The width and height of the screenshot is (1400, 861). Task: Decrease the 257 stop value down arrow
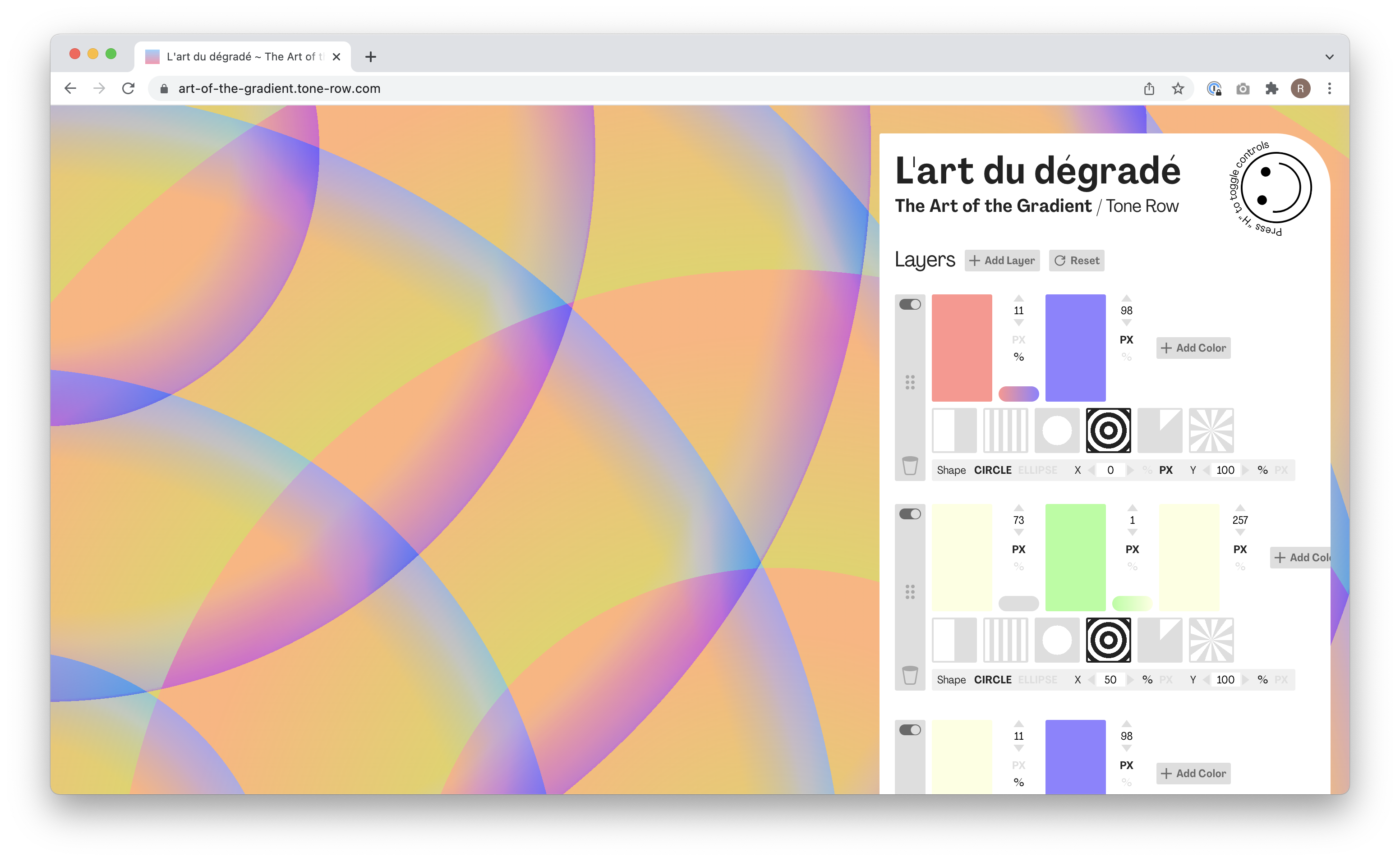coord(1239,532)
